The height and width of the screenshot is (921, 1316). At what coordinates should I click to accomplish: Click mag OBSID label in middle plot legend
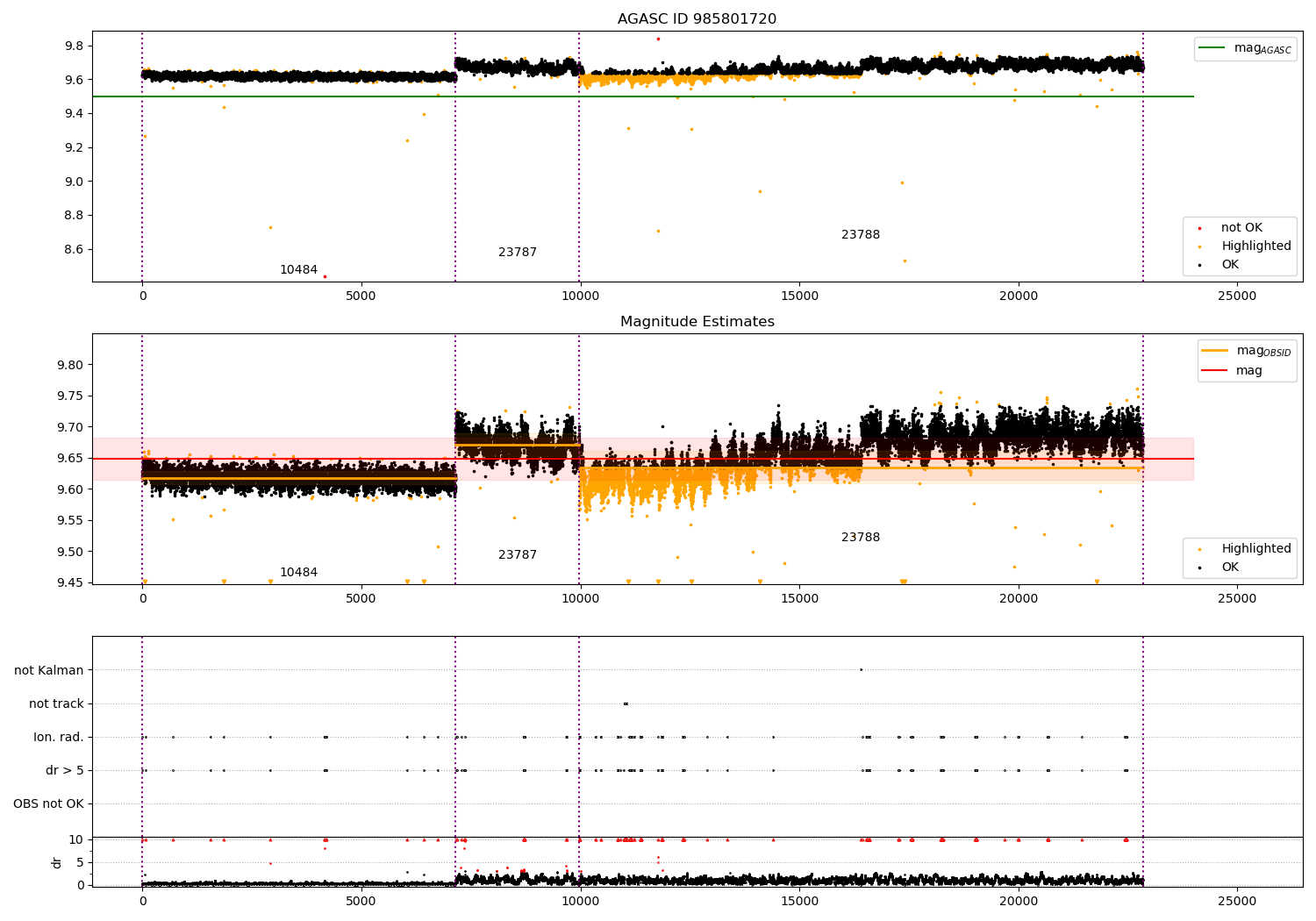[1264, 351]
